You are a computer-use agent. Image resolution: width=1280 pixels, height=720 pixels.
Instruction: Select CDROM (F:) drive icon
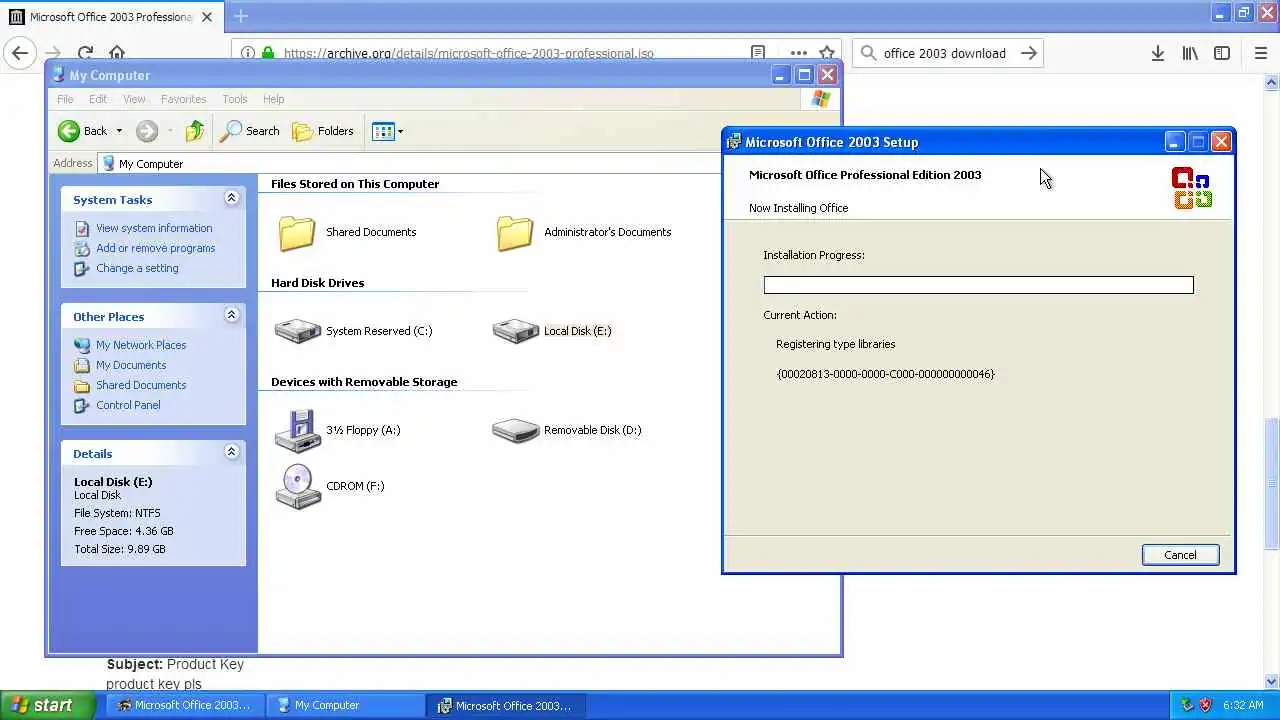[x=297, y=487]
